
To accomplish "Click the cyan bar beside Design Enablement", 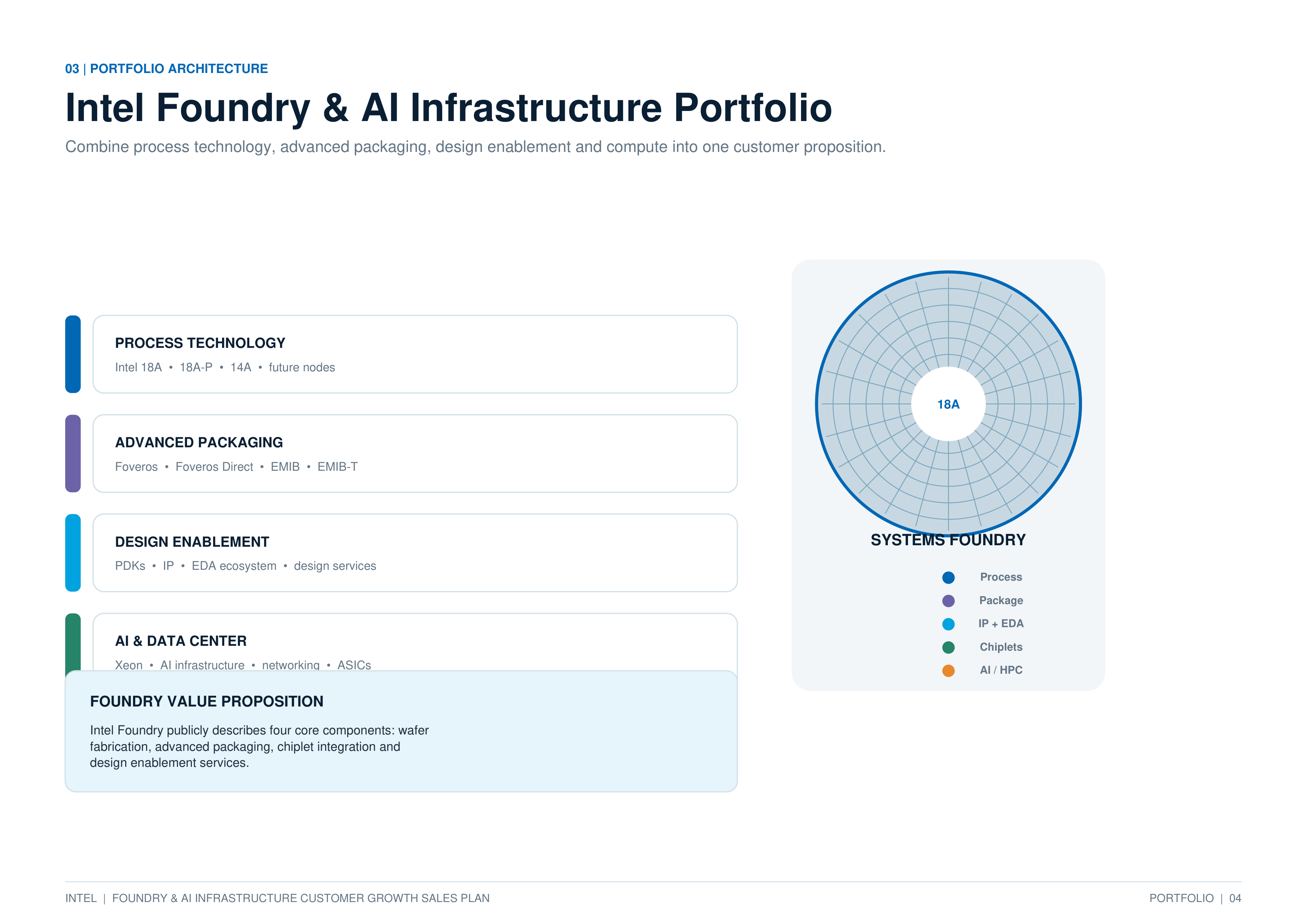I will tap(73, 553).
